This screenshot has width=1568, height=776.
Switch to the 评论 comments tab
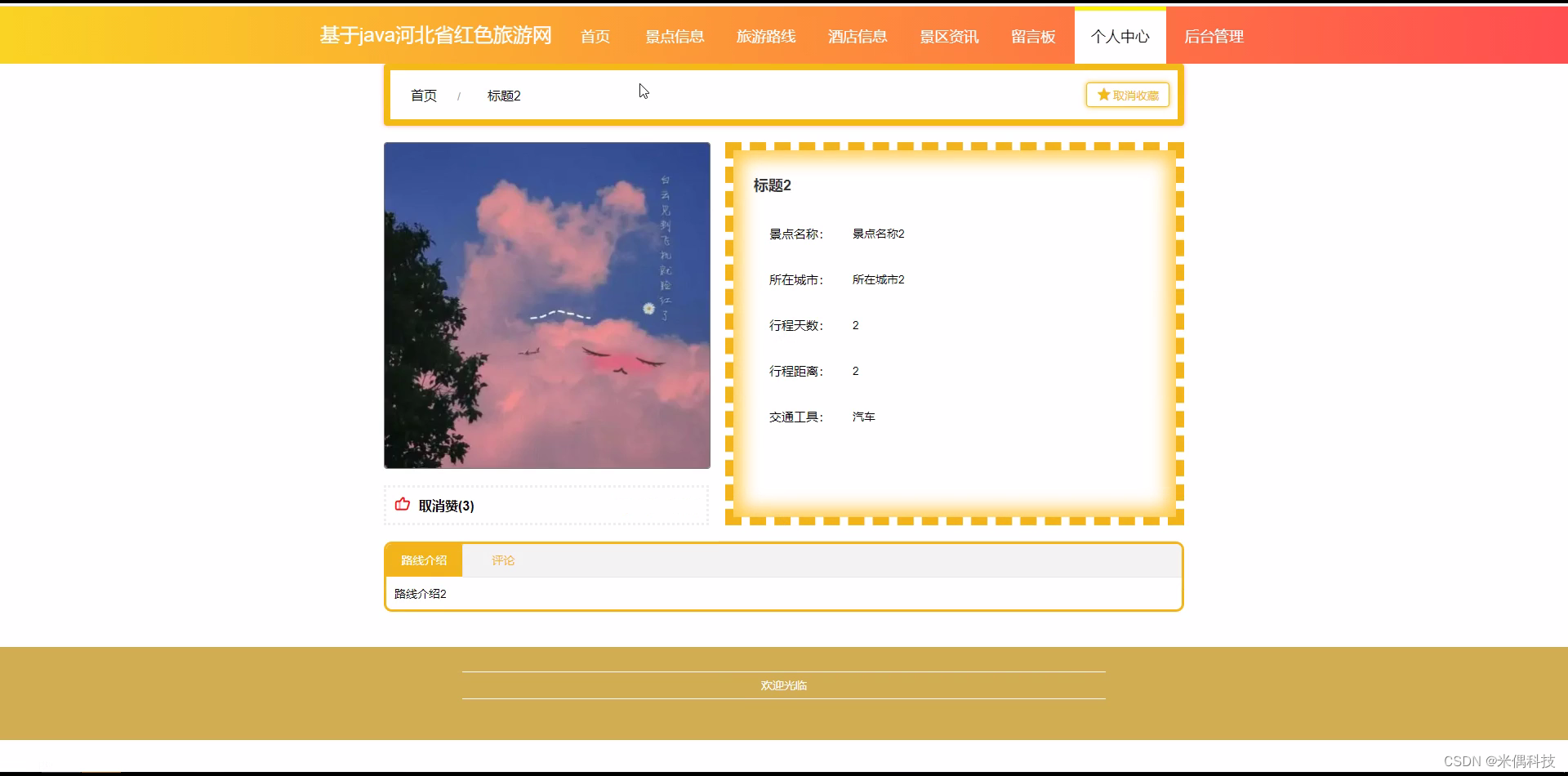point(503,560)
